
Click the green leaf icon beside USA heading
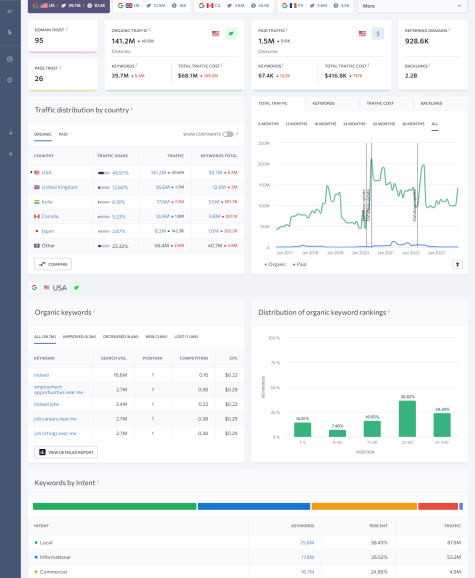coord(76,288)
